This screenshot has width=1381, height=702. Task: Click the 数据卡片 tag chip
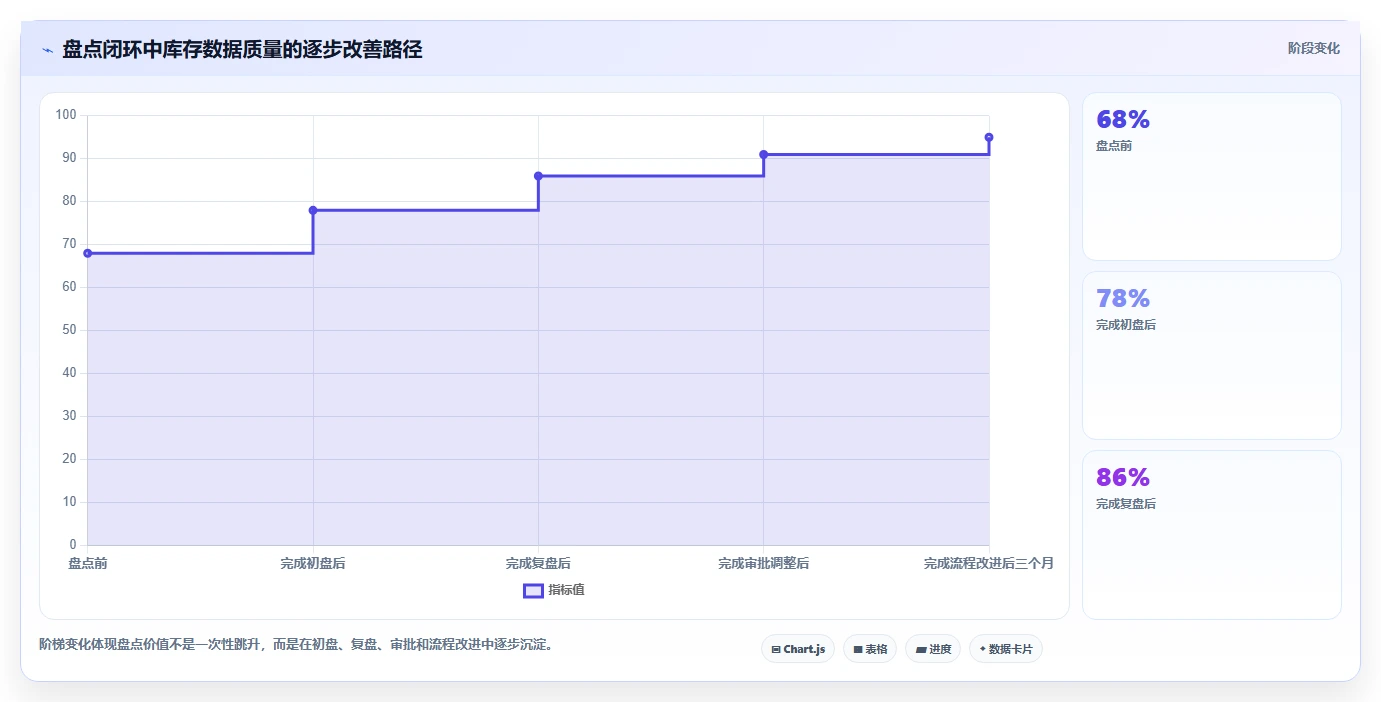point(1005,649)
